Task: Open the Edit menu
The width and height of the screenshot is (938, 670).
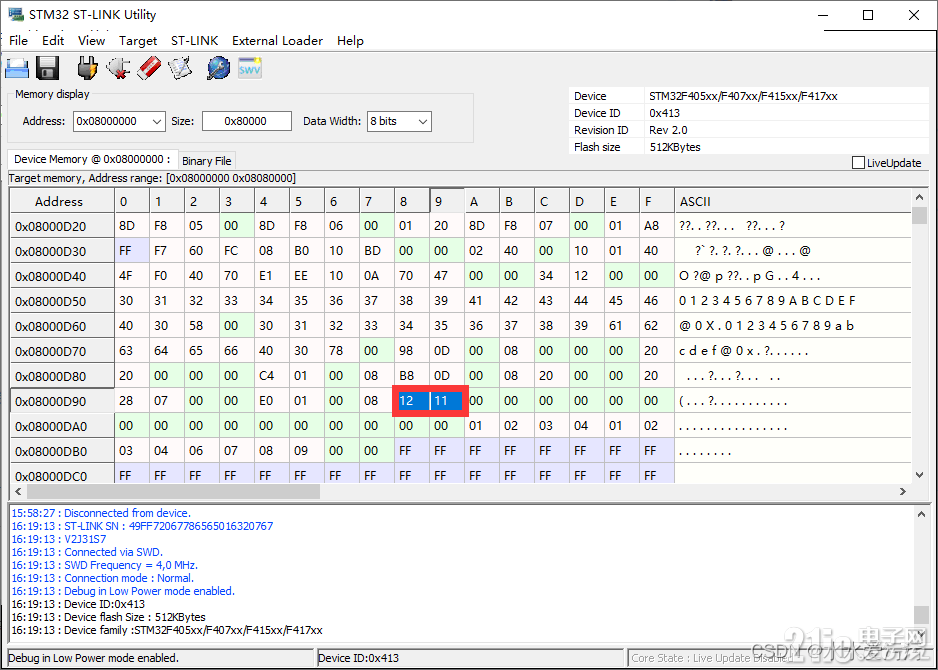Action: [53, 41]
